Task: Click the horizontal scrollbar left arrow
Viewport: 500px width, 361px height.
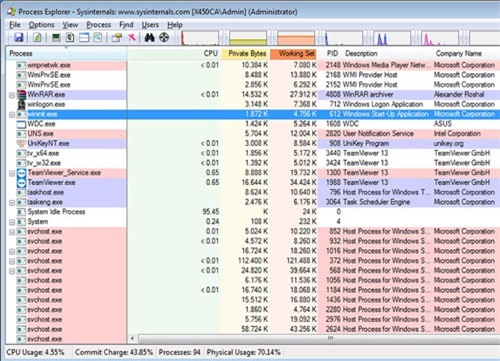Action: pyautogui.click(x=132, y=339)
